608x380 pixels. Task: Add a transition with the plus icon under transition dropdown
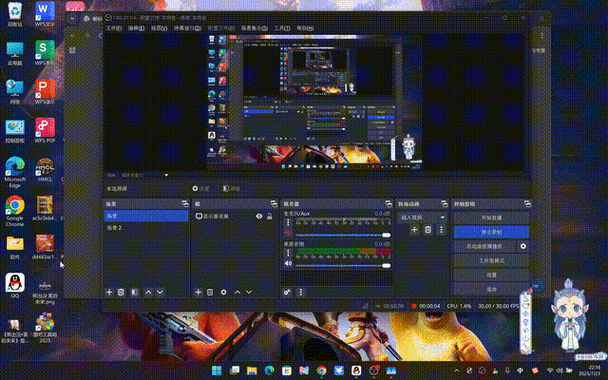414,230
